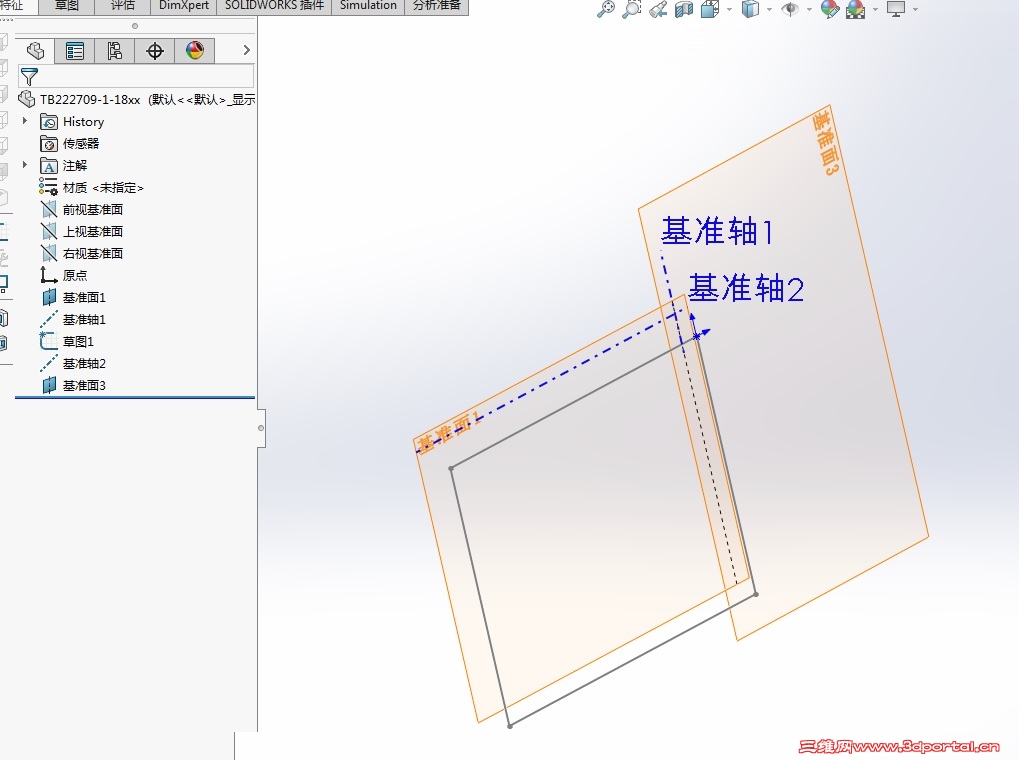Select the 注解 annotations item
1019x760 pixels.
click(75, 166)
